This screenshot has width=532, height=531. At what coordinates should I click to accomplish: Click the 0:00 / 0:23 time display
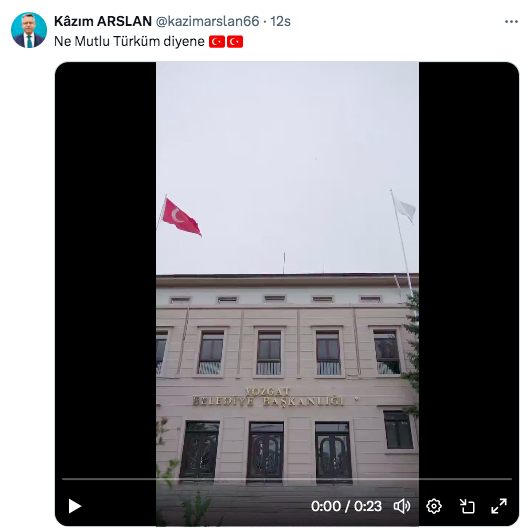tap(346, 506)
